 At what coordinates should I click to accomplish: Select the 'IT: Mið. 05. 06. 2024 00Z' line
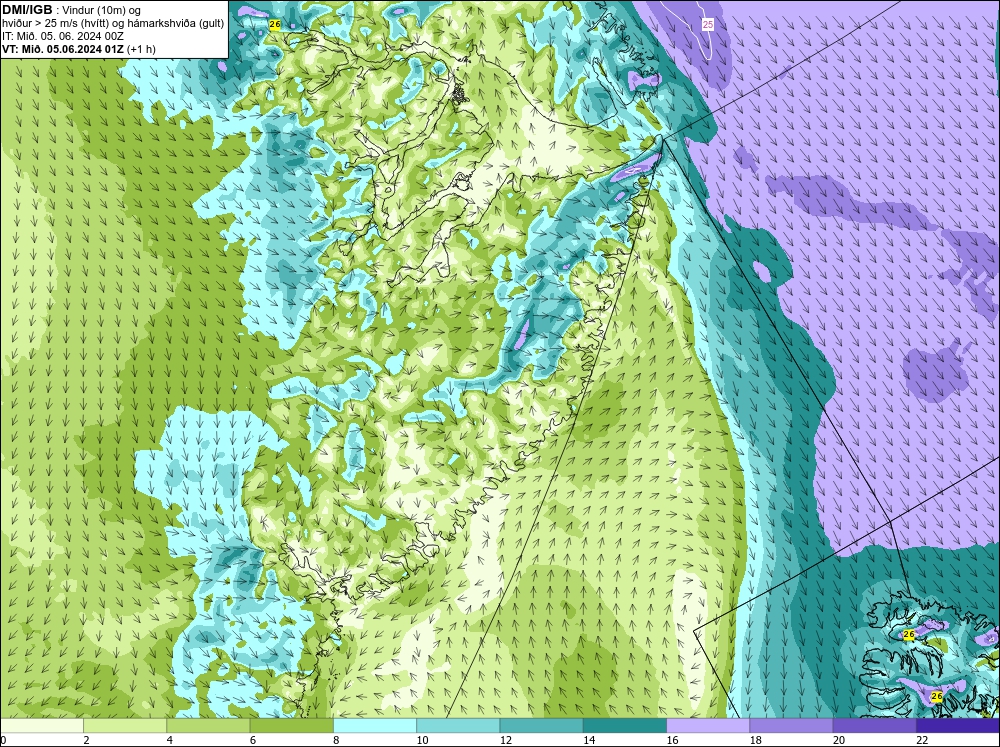[62, 36]
